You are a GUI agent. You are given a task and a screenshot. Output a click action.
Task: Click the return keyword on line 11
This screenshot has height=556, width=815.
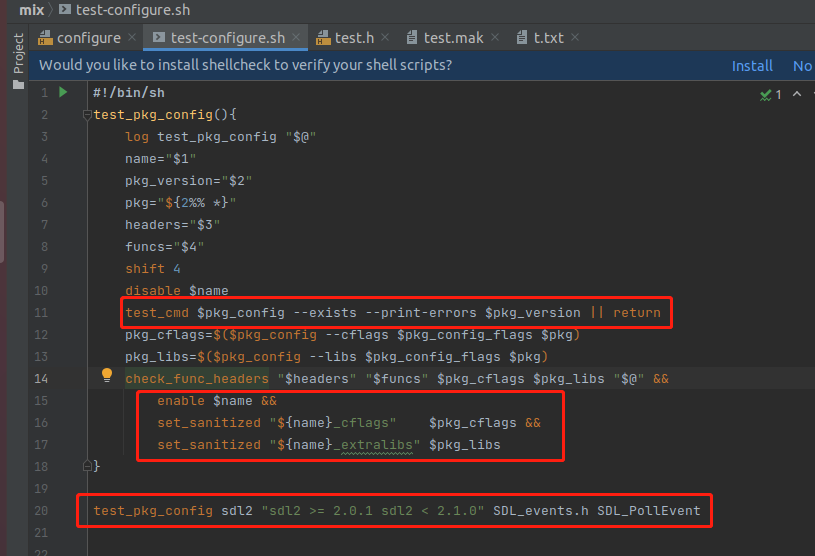pyautogui.click(x=637, y=313)
